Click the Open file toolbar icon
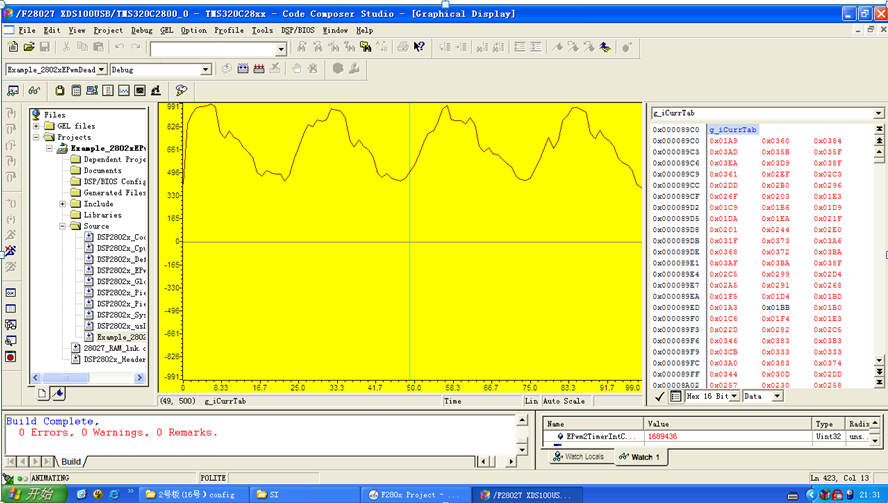This screenshot has height=503, width=888. (29, 47)
